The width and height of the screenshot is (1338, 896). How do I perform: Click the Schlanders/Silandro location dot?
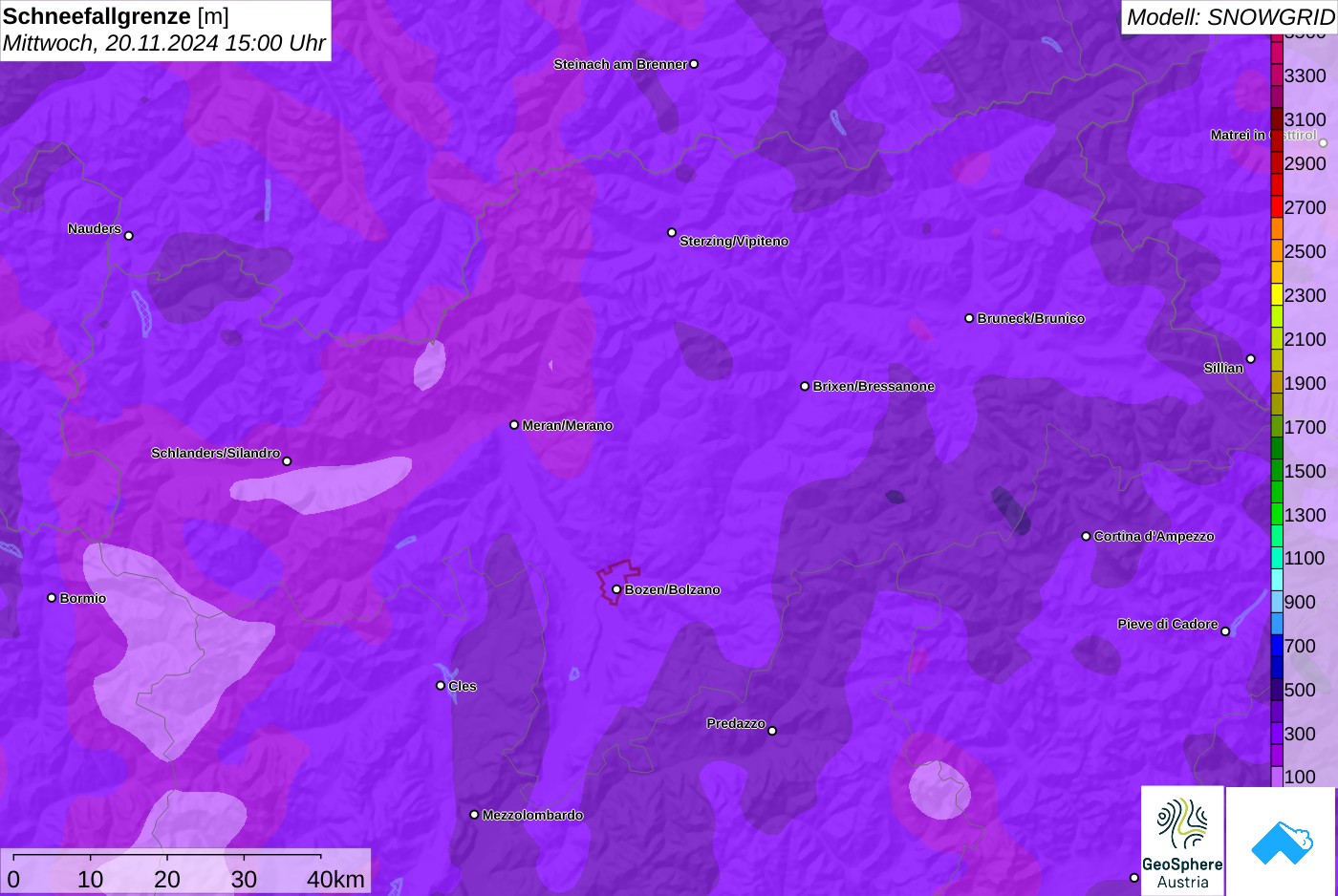click(x=287, y=461)
